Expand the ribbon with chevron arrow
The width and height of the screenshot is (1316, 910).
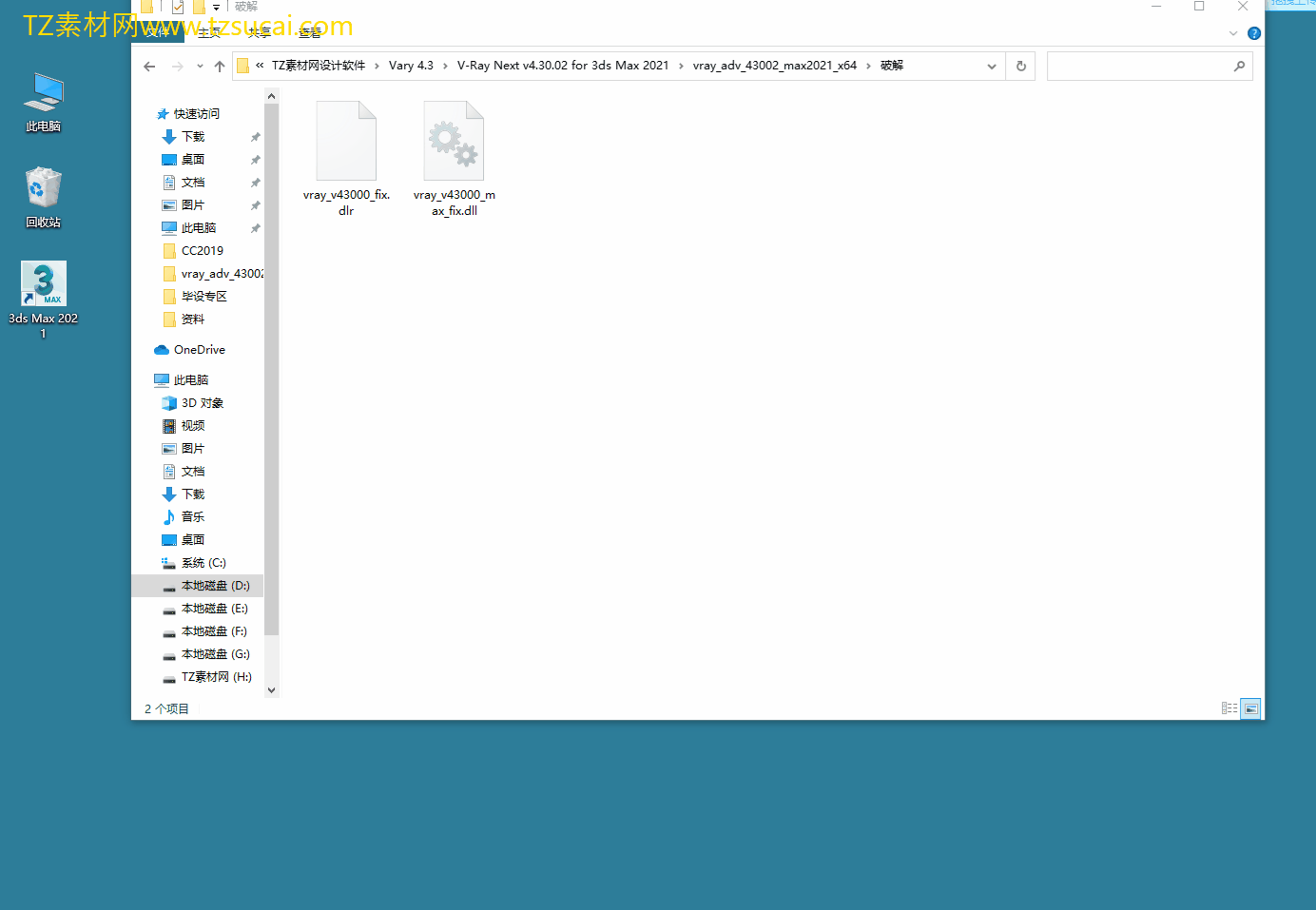tap(1233, 33)
